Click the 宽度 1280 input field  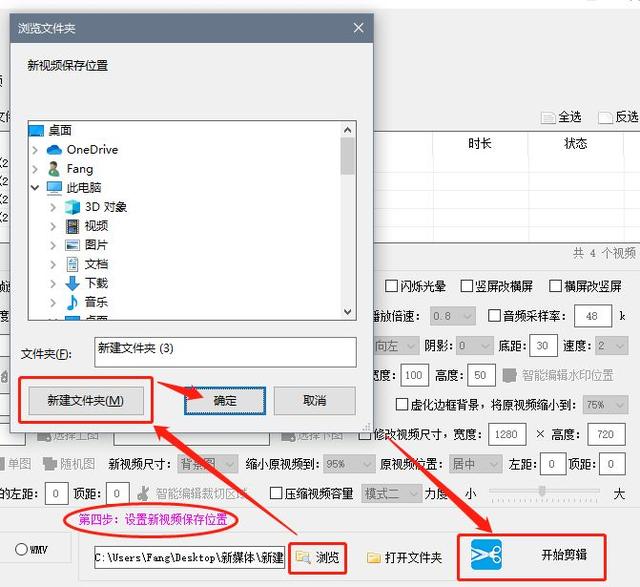coord(507,434)
